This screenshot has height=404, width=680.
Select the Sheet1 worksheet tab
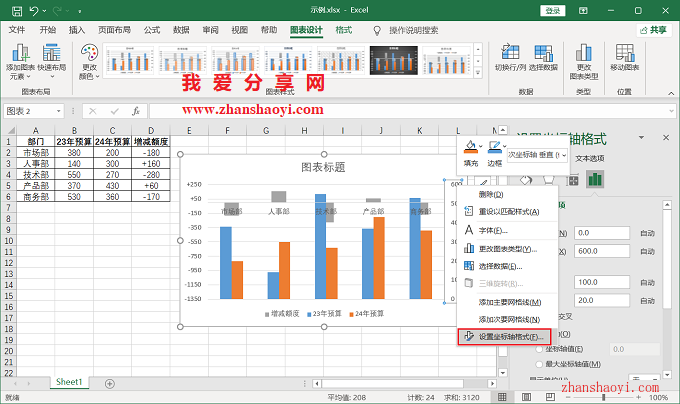(69, 382)
